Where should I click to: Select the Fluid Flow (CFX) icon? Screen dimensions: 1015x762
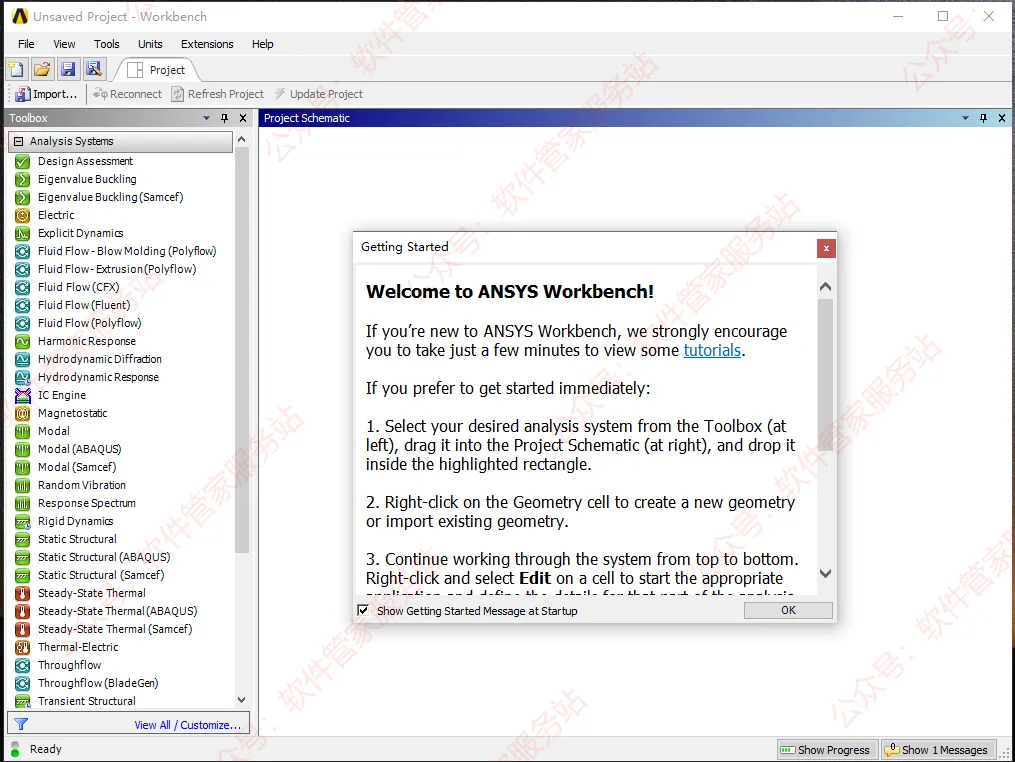(23, 287)
